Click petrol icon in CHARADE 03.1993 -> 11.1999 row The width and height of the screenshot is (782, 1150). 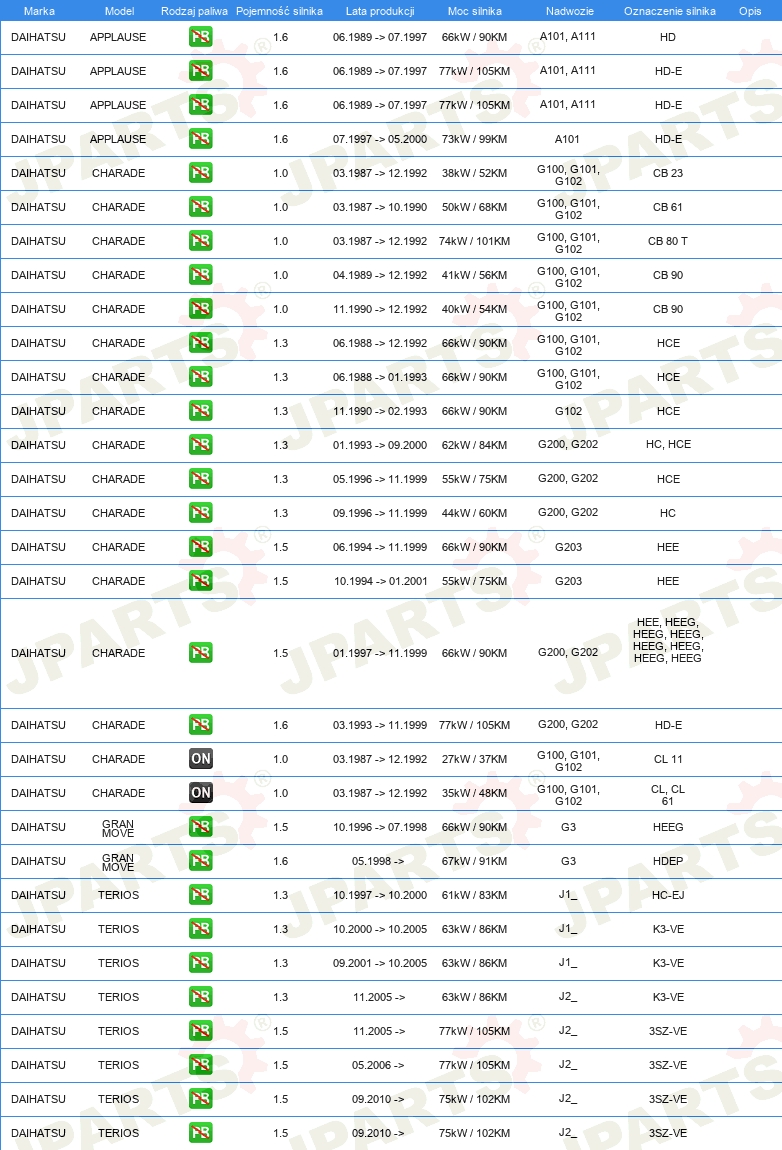(x=200, y=725)
